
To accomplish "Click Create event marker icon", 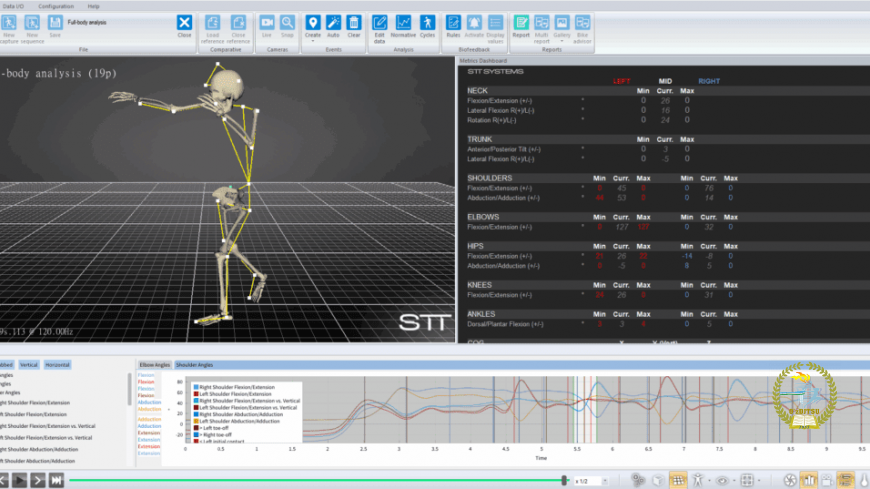I will click(x=313, y=23).
